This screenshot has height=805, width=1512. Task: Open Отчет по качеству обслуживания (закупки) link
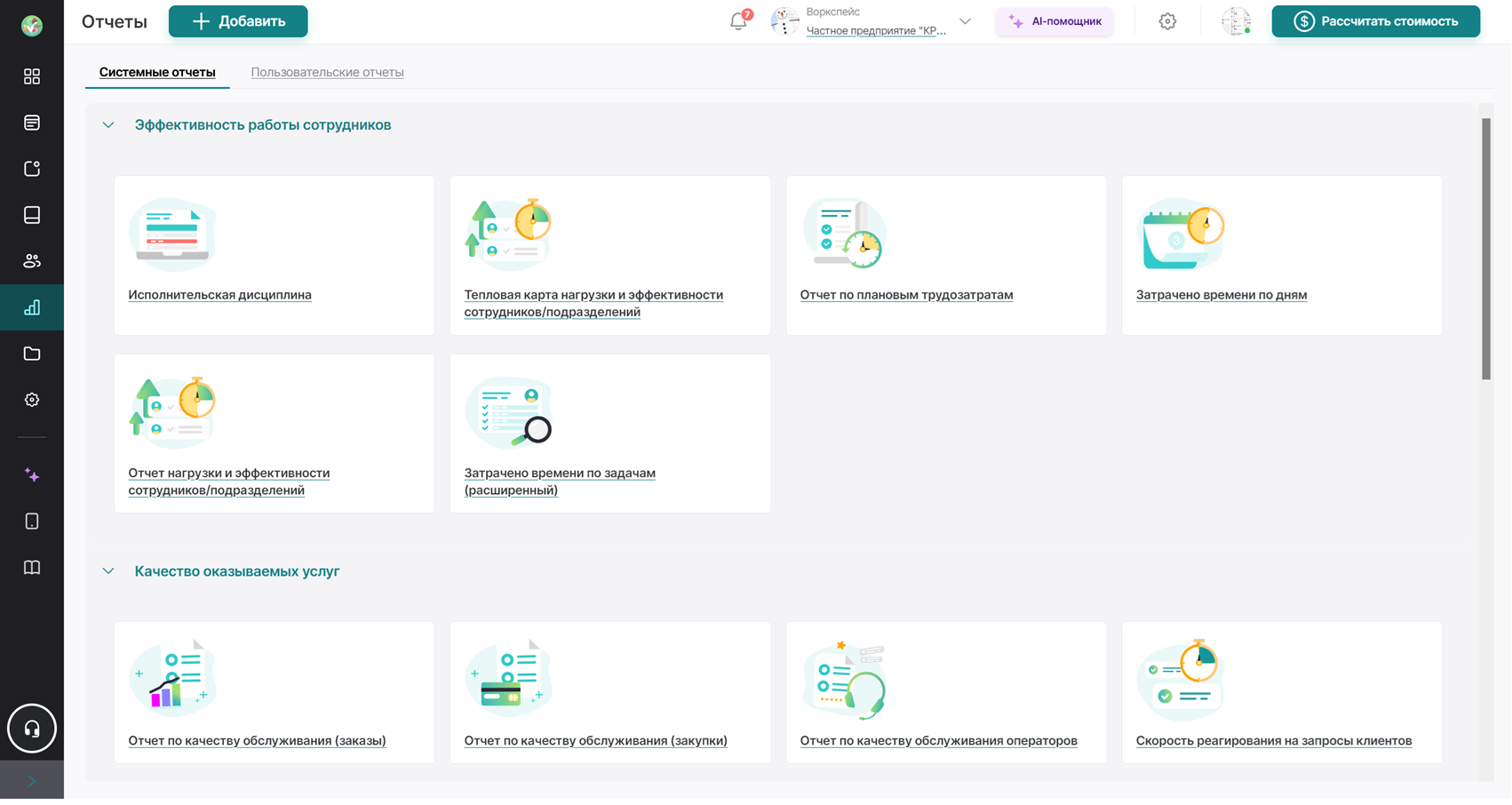[x=595, y=741]
